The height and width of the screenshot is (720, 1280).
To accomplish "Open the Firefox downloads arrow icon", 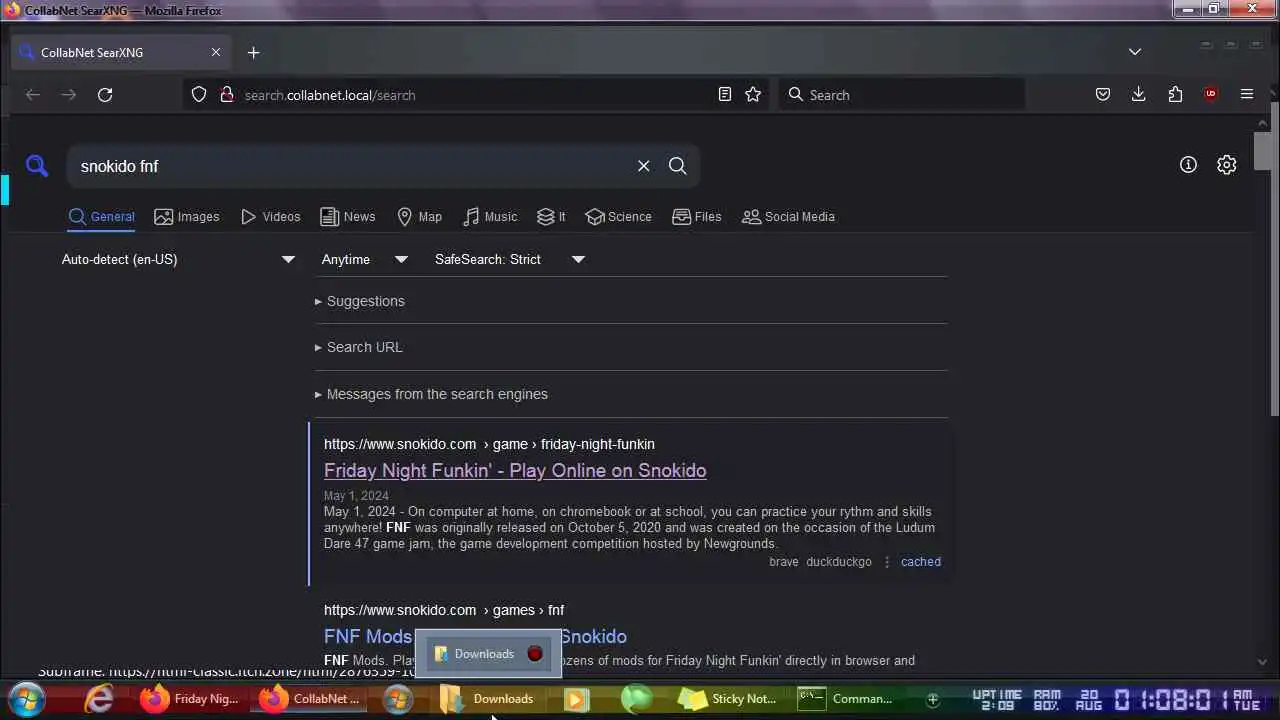I will [1139, 94].
